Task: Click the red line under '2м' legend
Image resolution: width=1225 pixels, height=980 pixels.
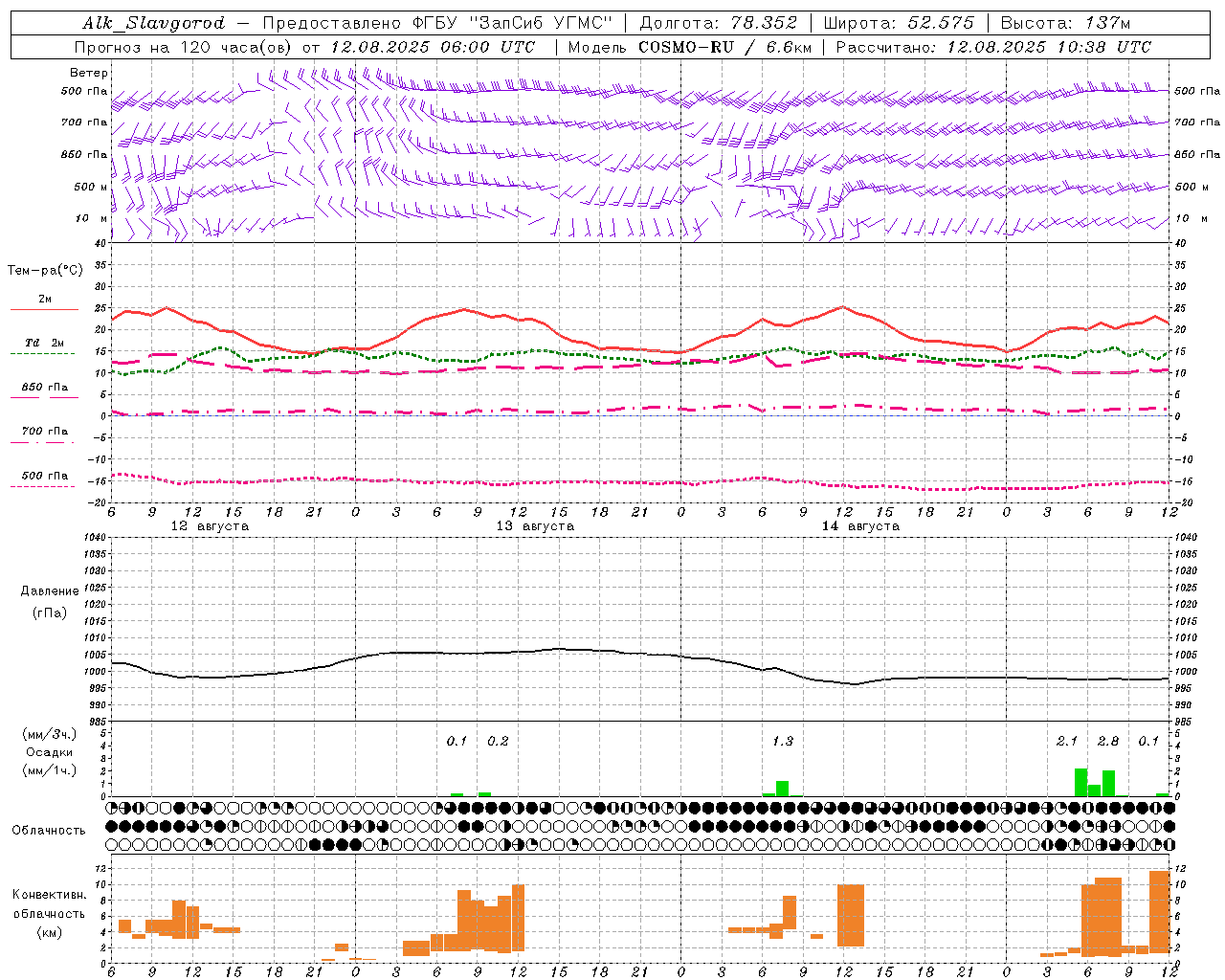Action: [44, 310]
